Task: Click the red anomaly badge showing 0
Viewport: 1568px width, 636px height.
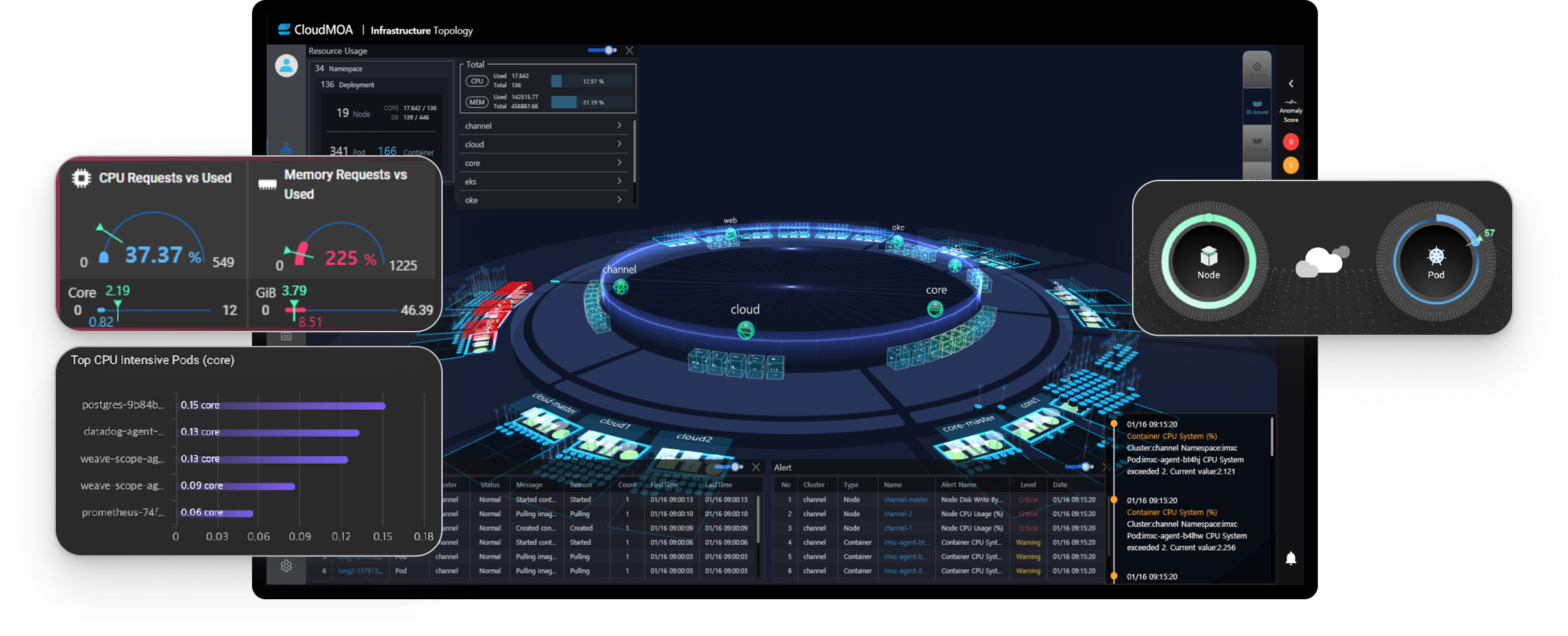Action: pos(1290,142)
